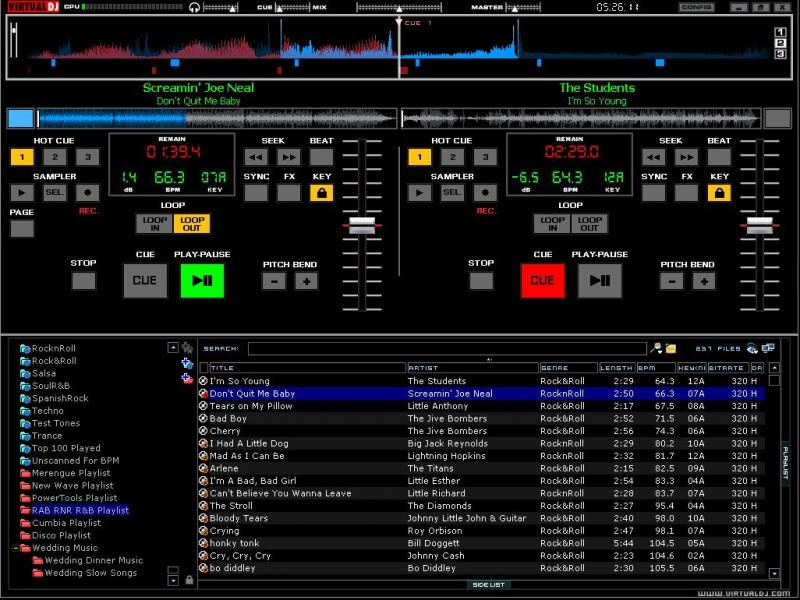This screenshot has width=800, height=600.
Task: Sort tracks by the Title column
Action: 307,368
